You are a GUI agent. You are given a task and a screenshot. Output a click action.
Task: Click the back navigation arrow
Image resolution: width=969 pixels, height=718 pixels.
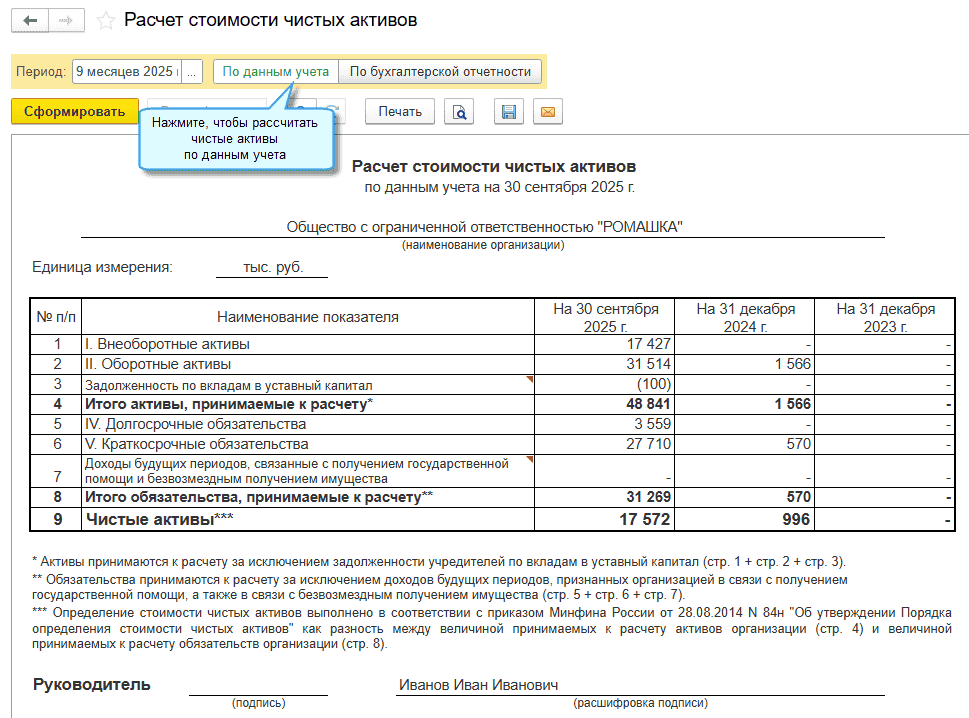[30, 21]
